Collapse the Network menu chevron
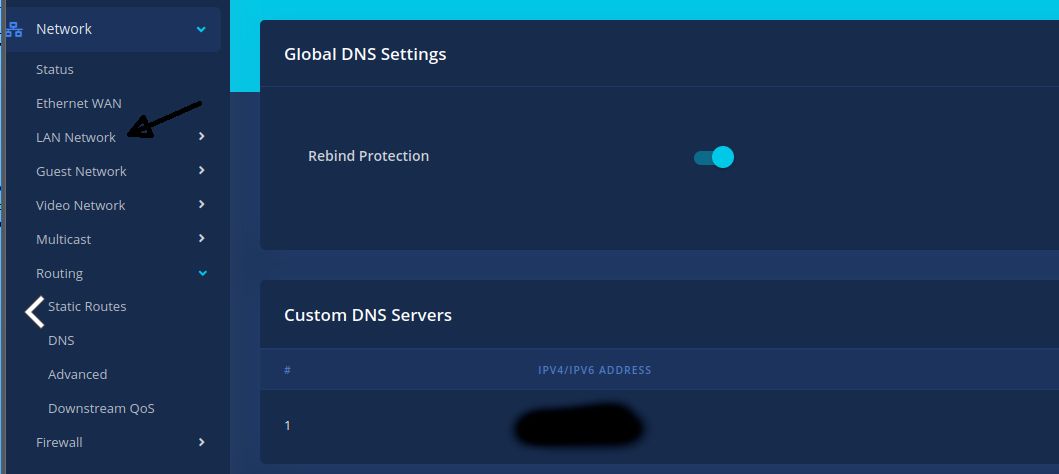 coord(201,30)
